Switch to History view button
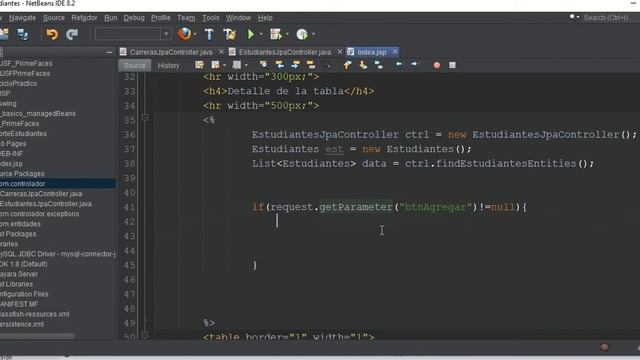Image resolution: width=640 pixels, height=360 pixels. click(x=168, y=65)
